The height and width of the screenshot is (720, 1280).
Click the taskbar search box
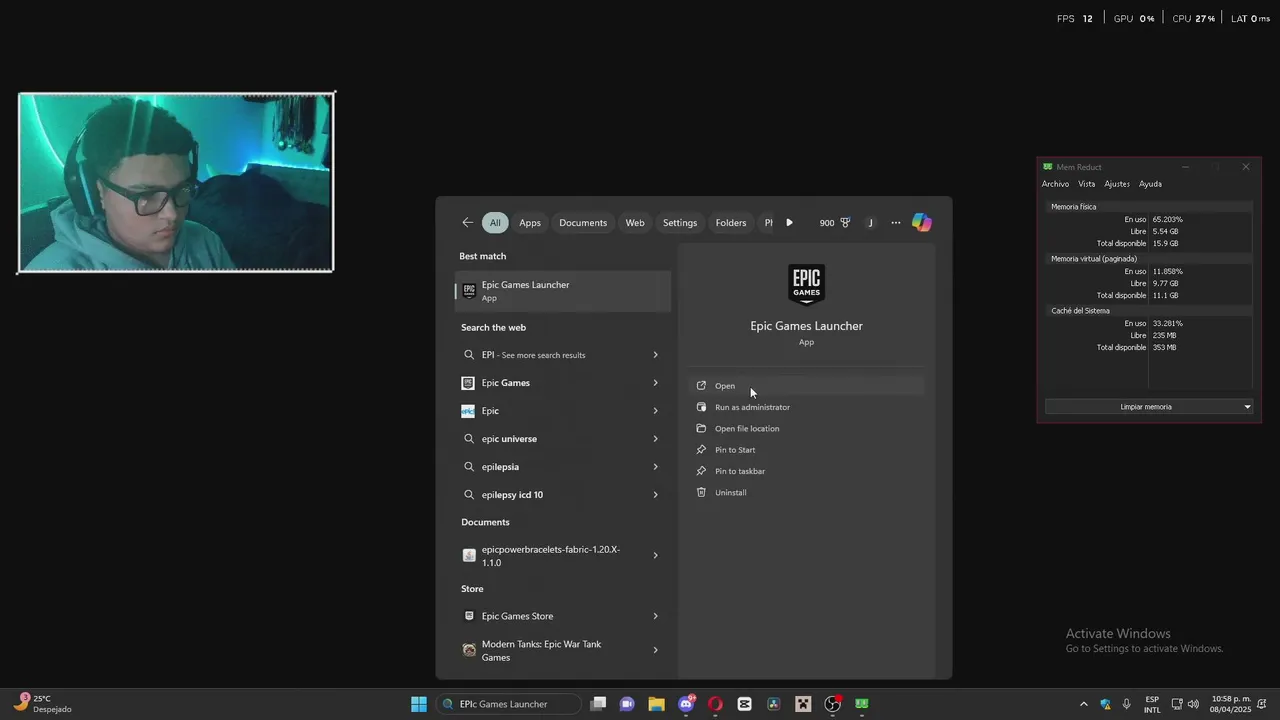tap(508, 704)
